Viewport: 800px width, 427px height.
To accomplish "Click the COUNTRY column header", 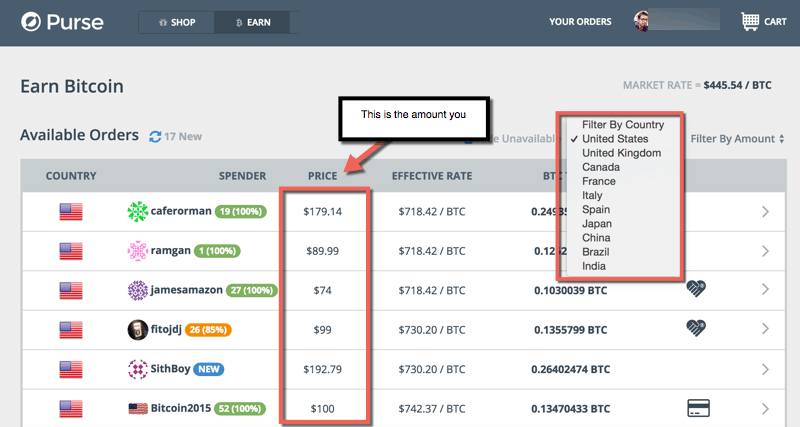I will coord(71,176).
